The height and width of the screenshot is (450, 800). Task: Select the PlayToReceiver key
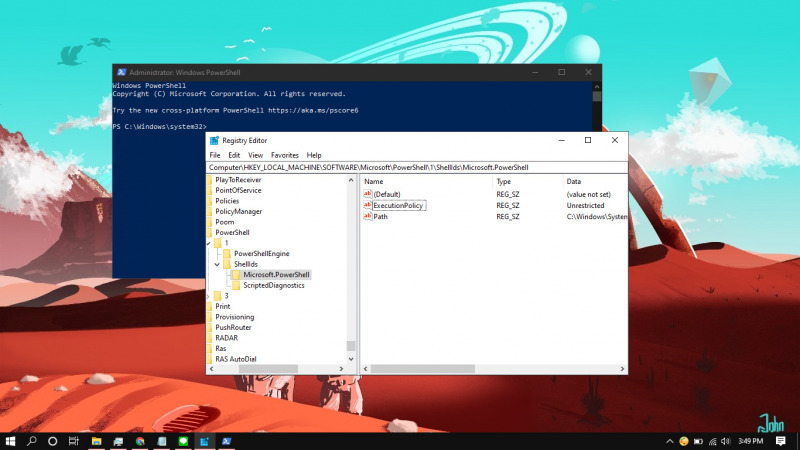point(238,180)
